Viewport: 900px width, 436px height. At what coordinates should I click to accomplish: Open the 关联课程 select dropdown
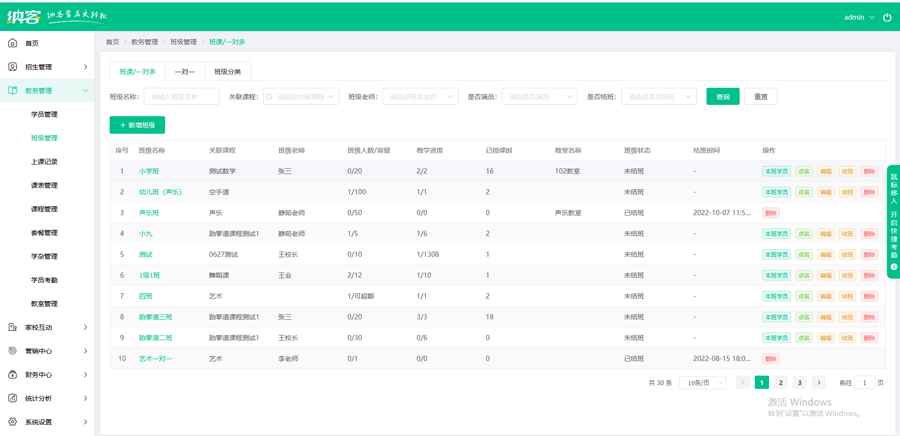point(301,96)
